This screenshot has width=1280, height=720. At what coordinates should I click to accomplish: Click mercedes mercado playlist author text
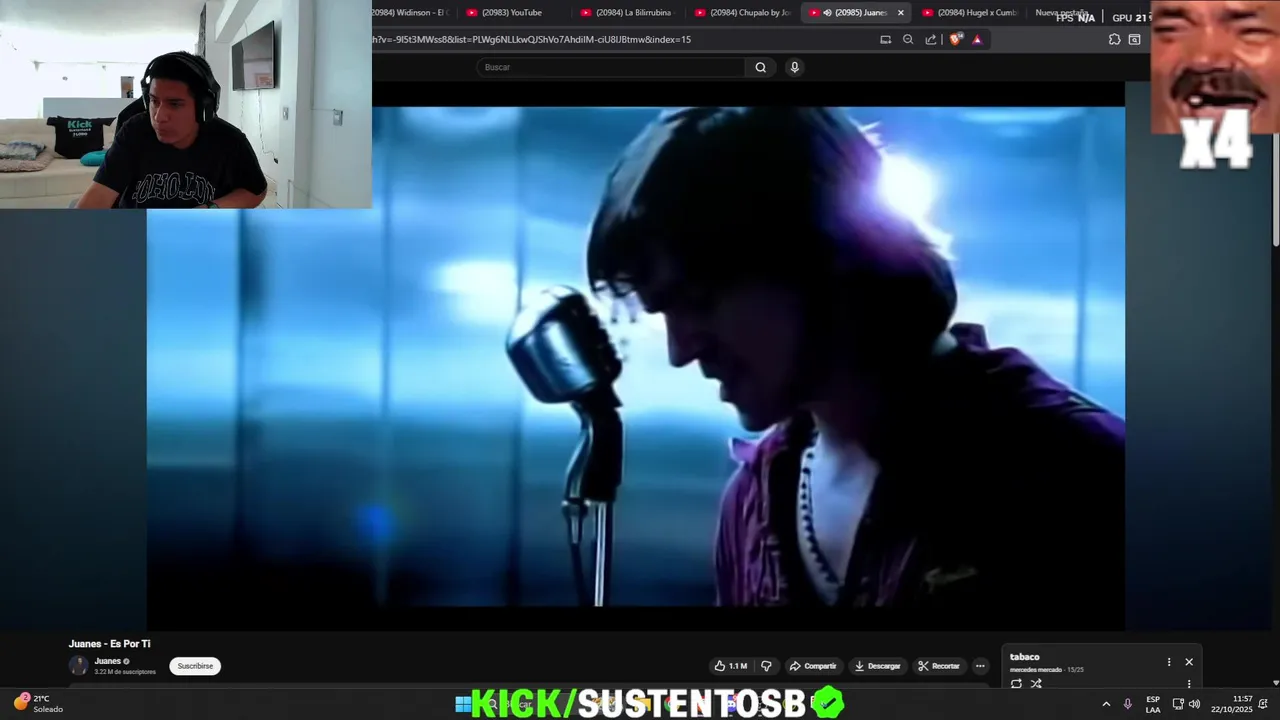pos(1035,670)
